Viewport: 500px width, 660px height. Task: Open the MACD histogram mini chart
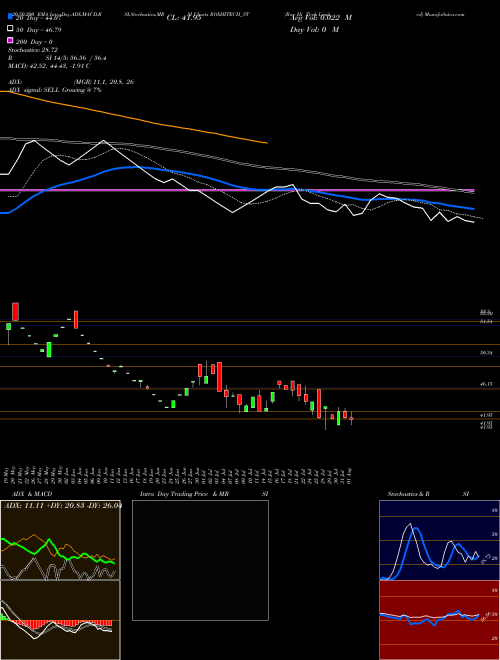pyautogui.click(x=60, y=620)
